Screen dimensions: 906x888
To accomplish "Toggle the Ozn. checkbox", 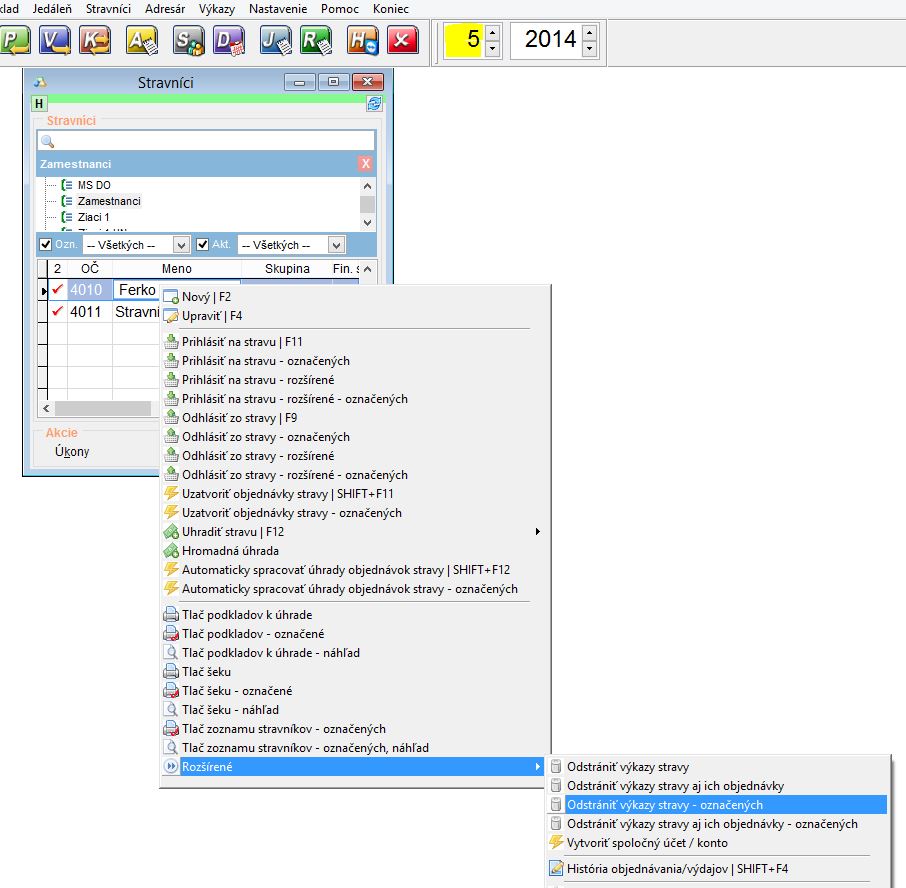I will [x=45, y=244].
